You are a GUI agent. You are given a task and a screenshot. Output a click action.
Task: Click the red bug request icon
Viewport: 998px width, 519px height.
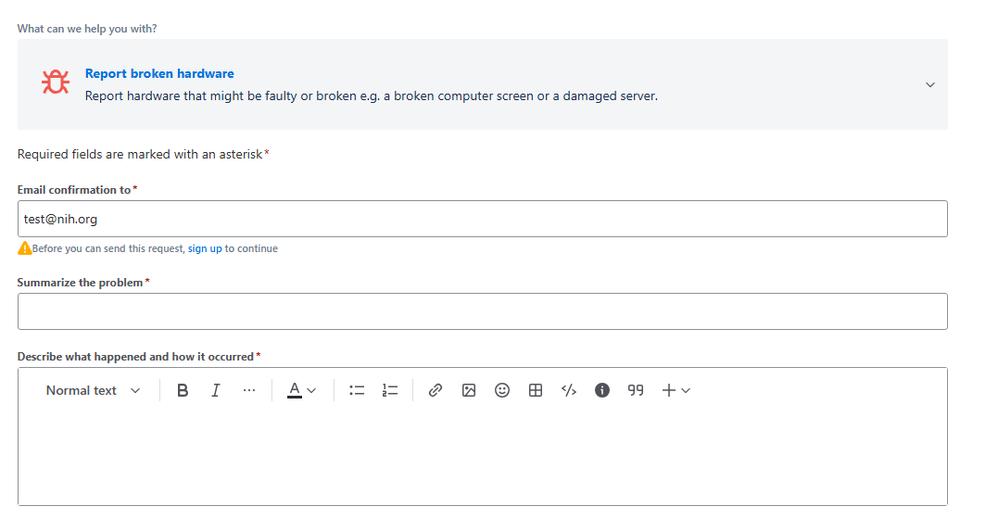[55, 82]
